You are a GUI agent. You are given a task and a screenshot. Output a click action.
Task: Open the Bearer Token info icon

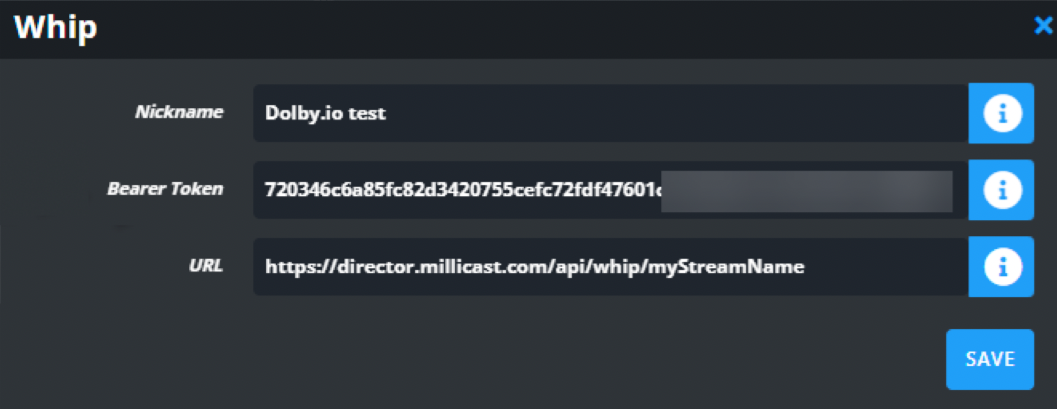tap(1001, 189)
